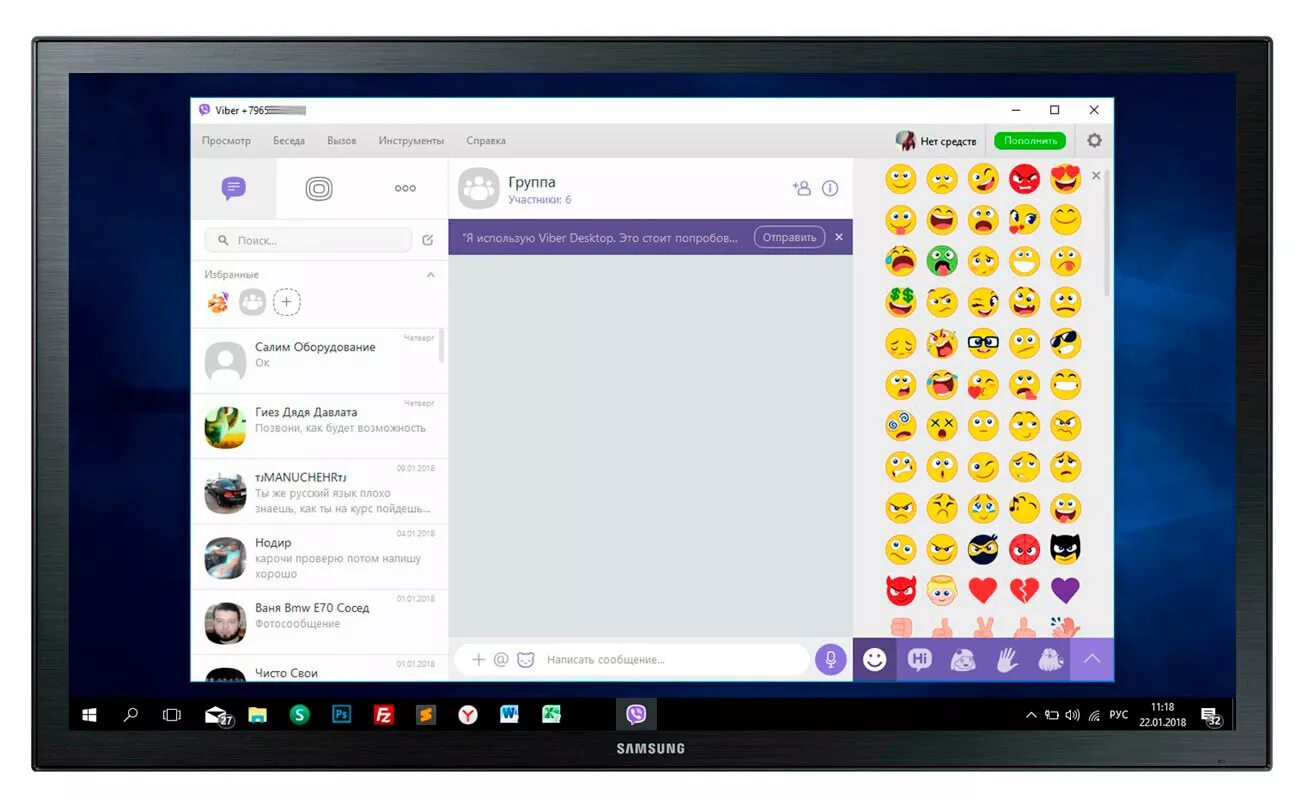Open the Справка menu
The height and width of the screenshot is (800, 1303).
coord(486,141)
